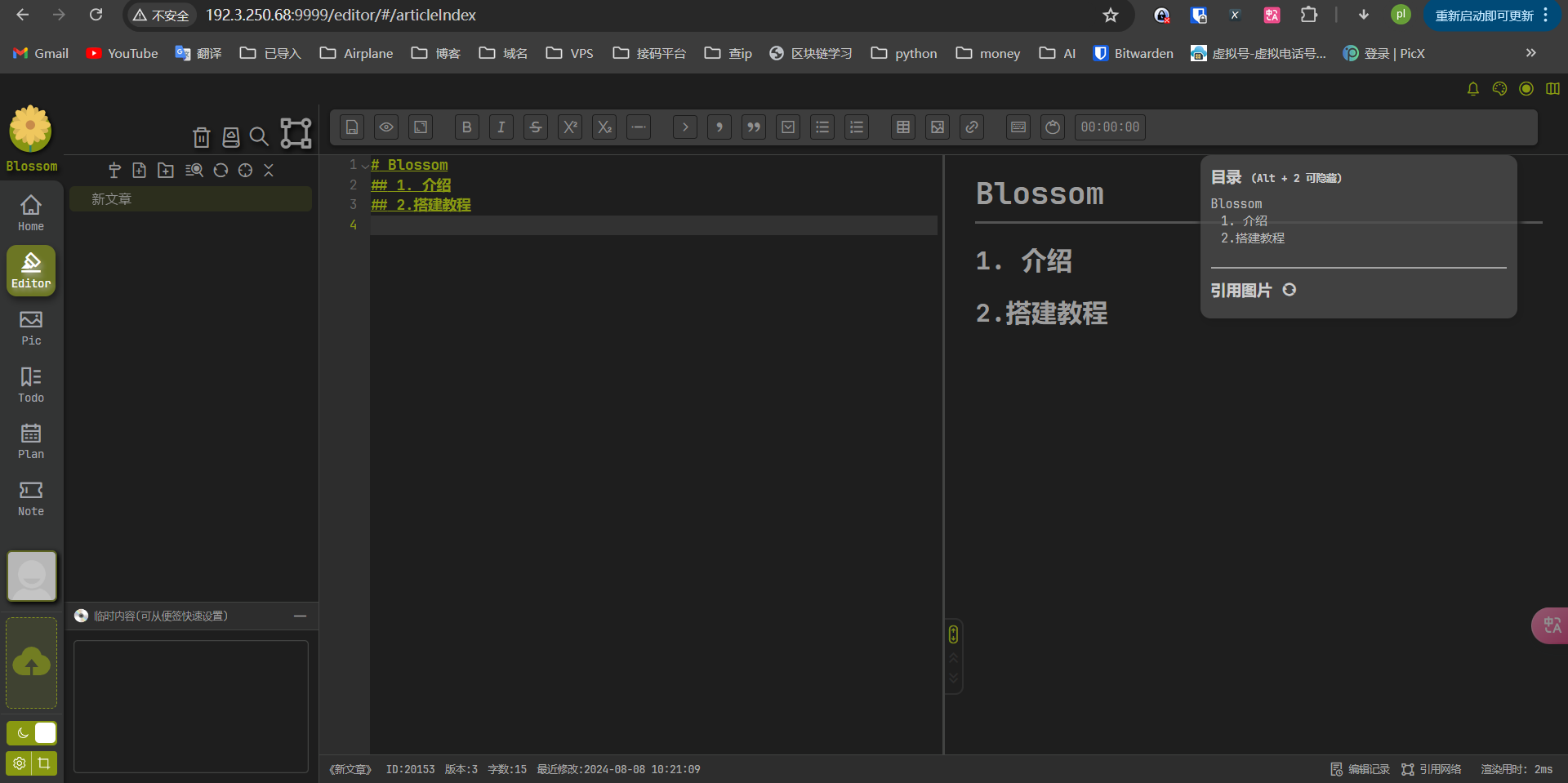Jump to '2.搭建教程' in the table of contents
The image size is (1568, 783).
pos(1253,238)
